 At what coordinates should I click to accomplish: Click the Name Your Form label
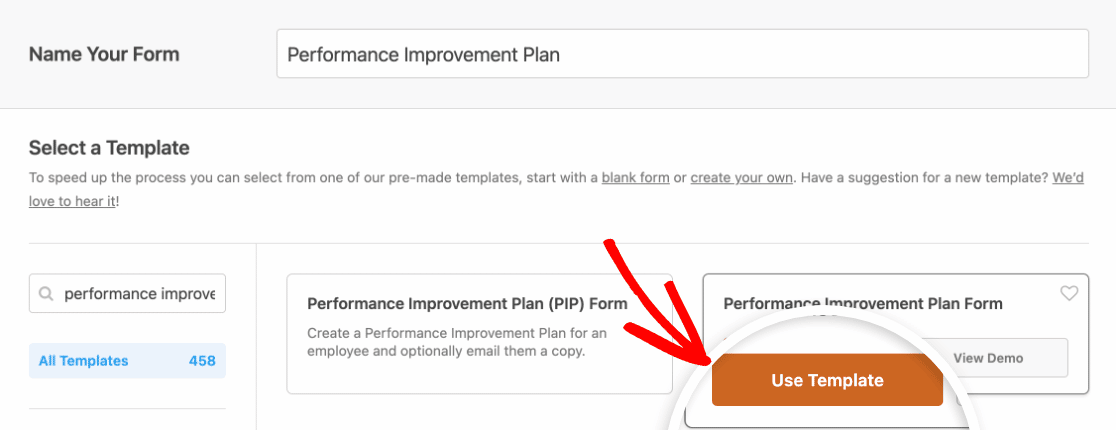click(x=104, y=54)
